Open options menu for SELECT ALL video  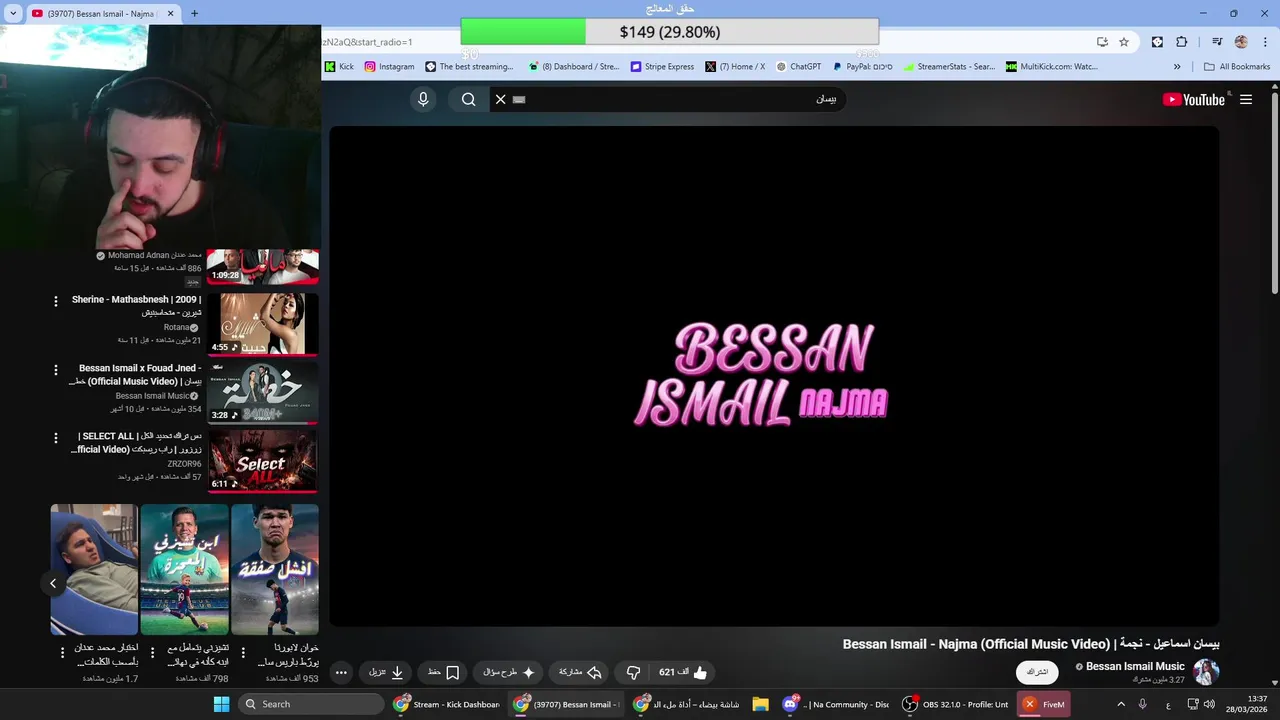point(56,438)
